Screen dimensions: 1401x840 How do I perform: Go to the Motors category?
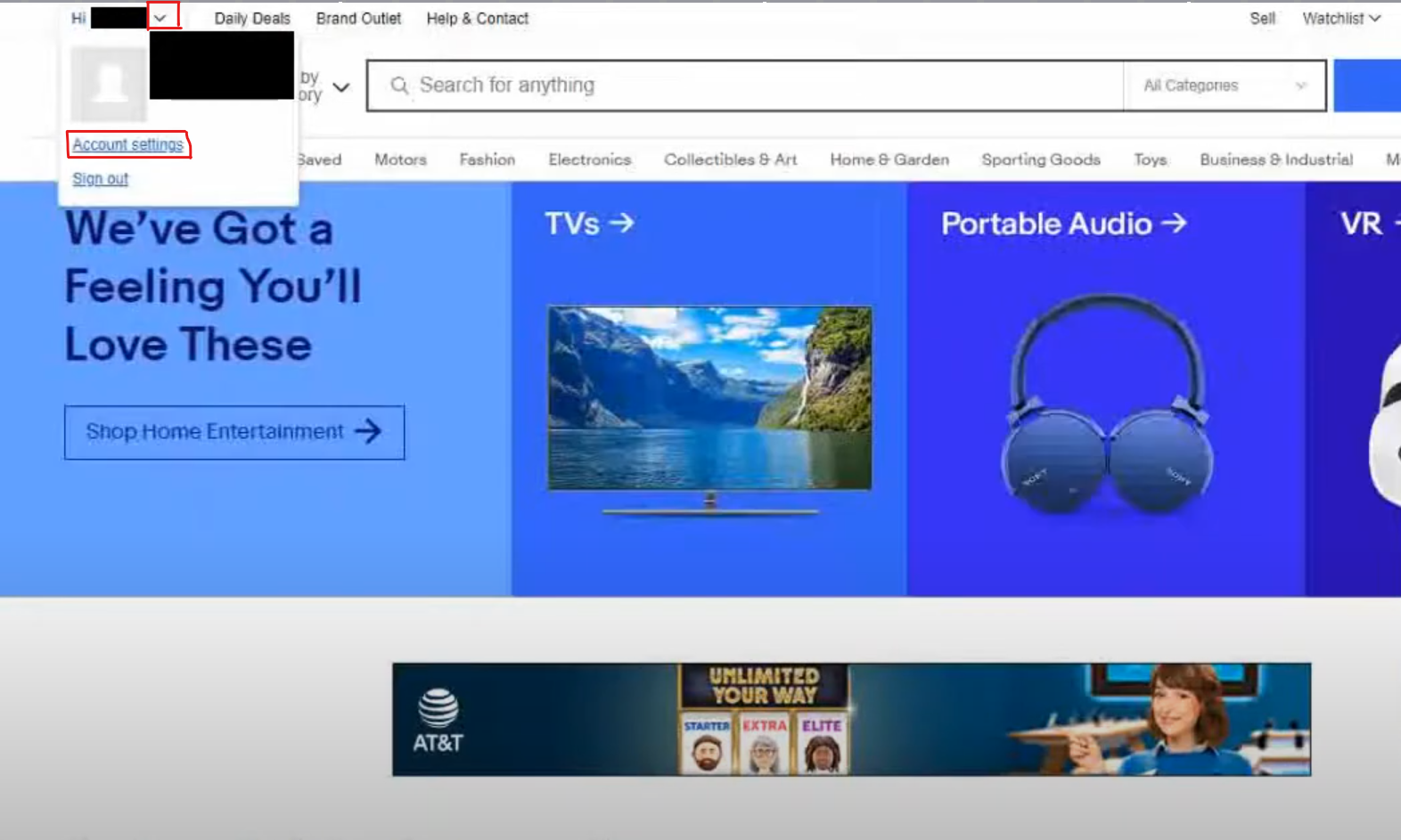pyautogui.click(x=400, y=159)
